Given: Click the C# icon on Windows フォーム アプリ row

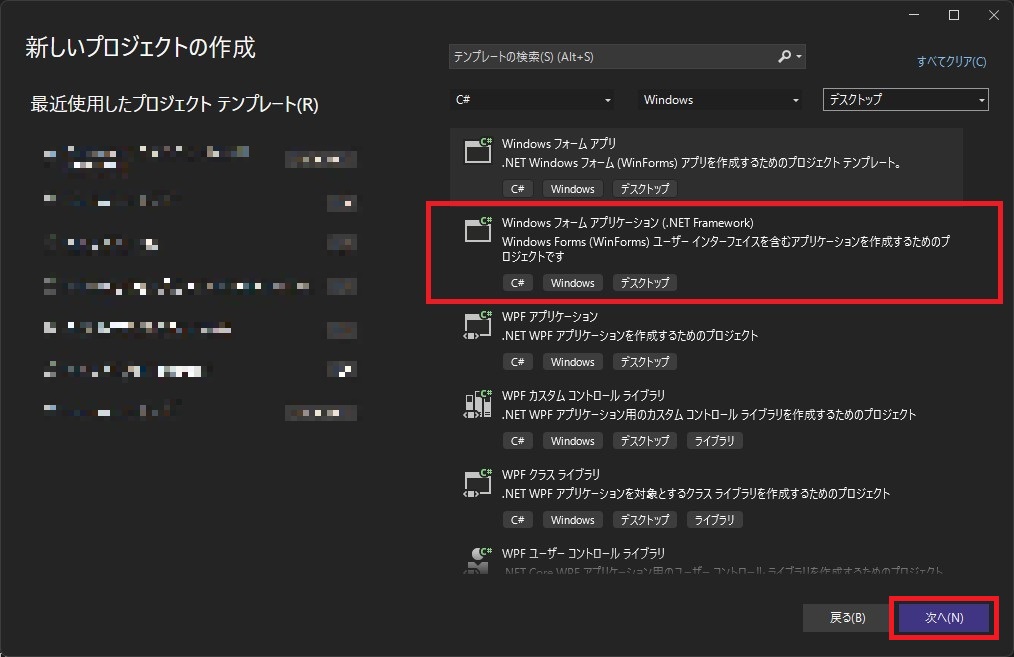Looking at the screenshot, I should [517, 188].
